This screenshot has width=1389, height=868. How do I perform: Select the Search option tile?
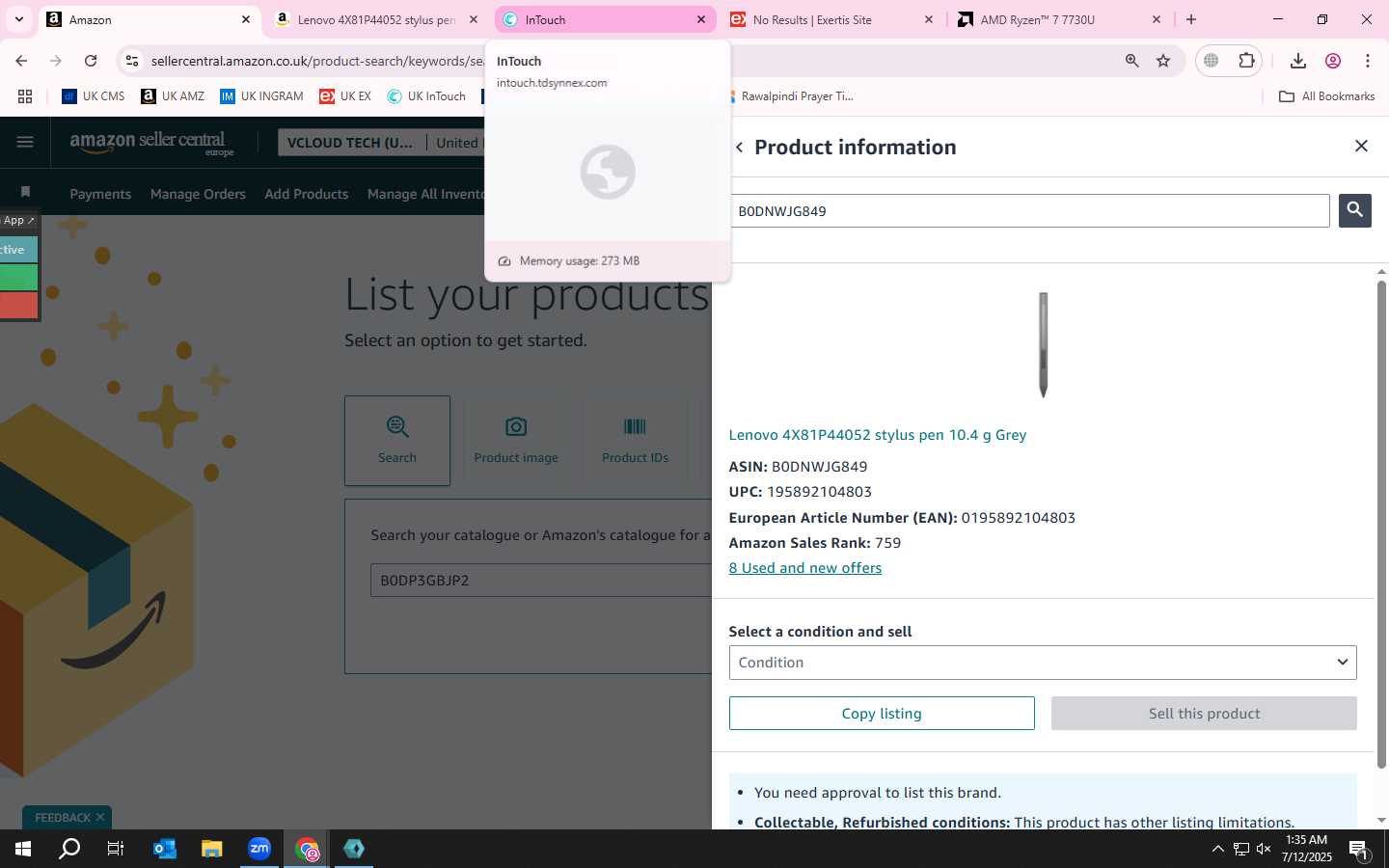click(x=397, y=440)
